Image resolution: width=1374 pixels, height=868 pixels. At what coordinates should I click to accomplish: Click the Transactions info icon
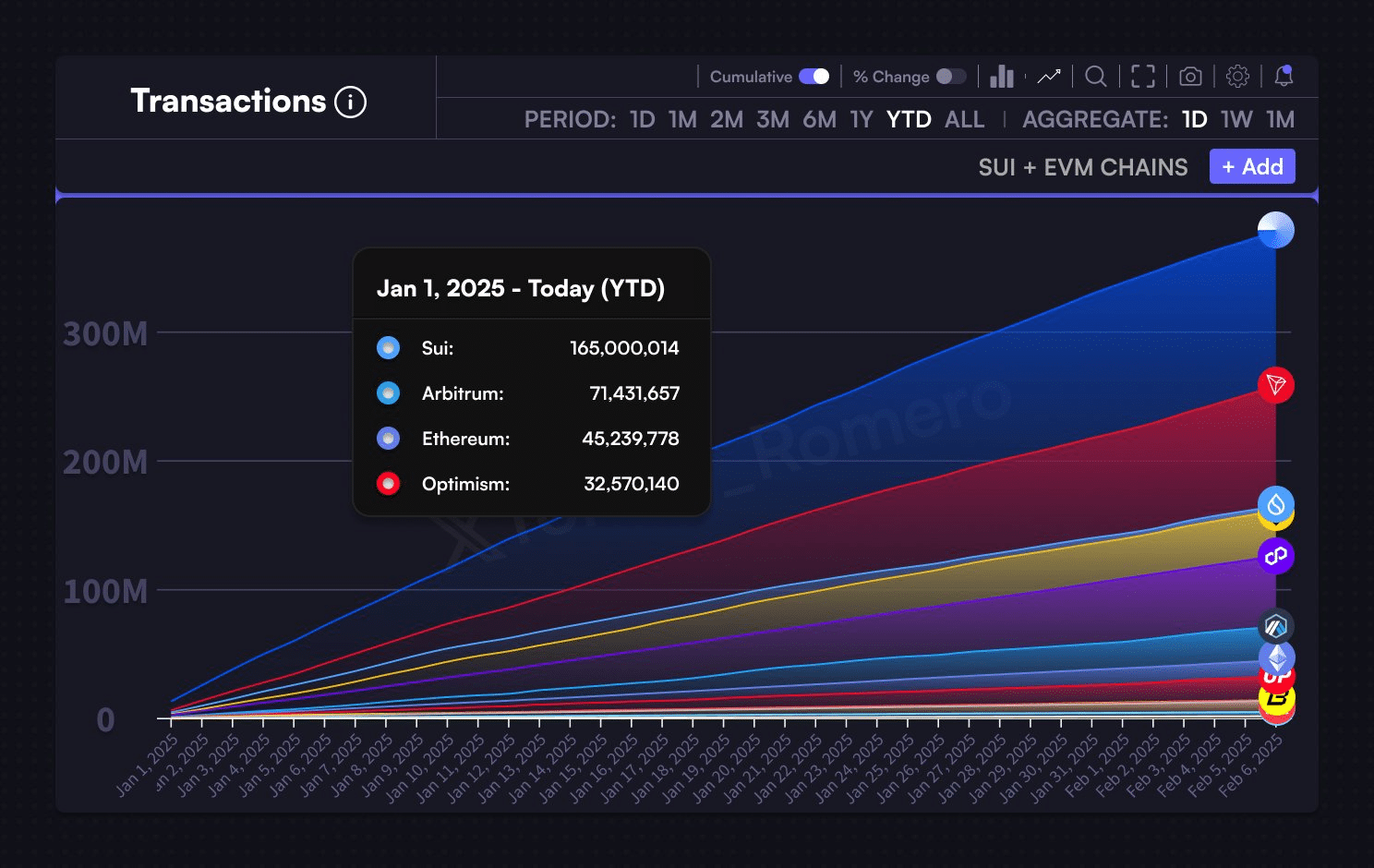coord(350,102)
